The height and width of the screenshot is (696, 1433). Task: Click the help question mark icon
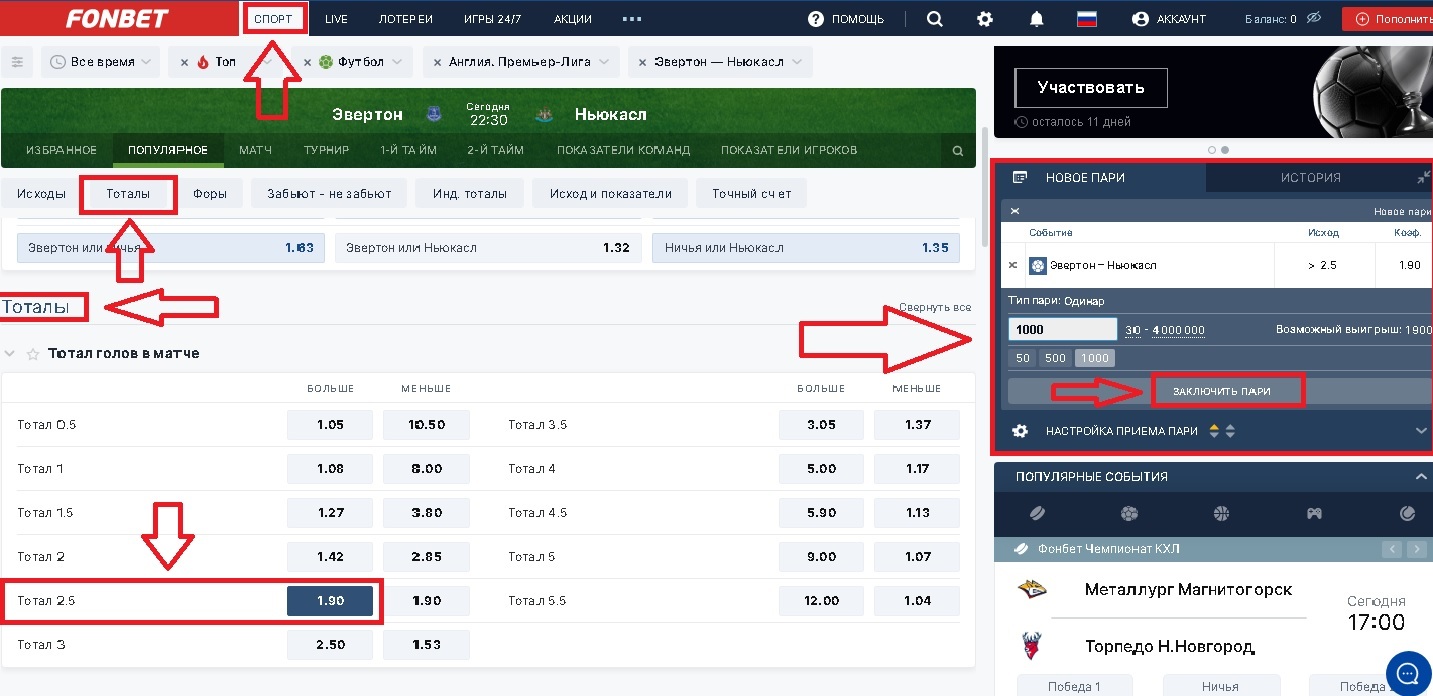coord(816,19)
